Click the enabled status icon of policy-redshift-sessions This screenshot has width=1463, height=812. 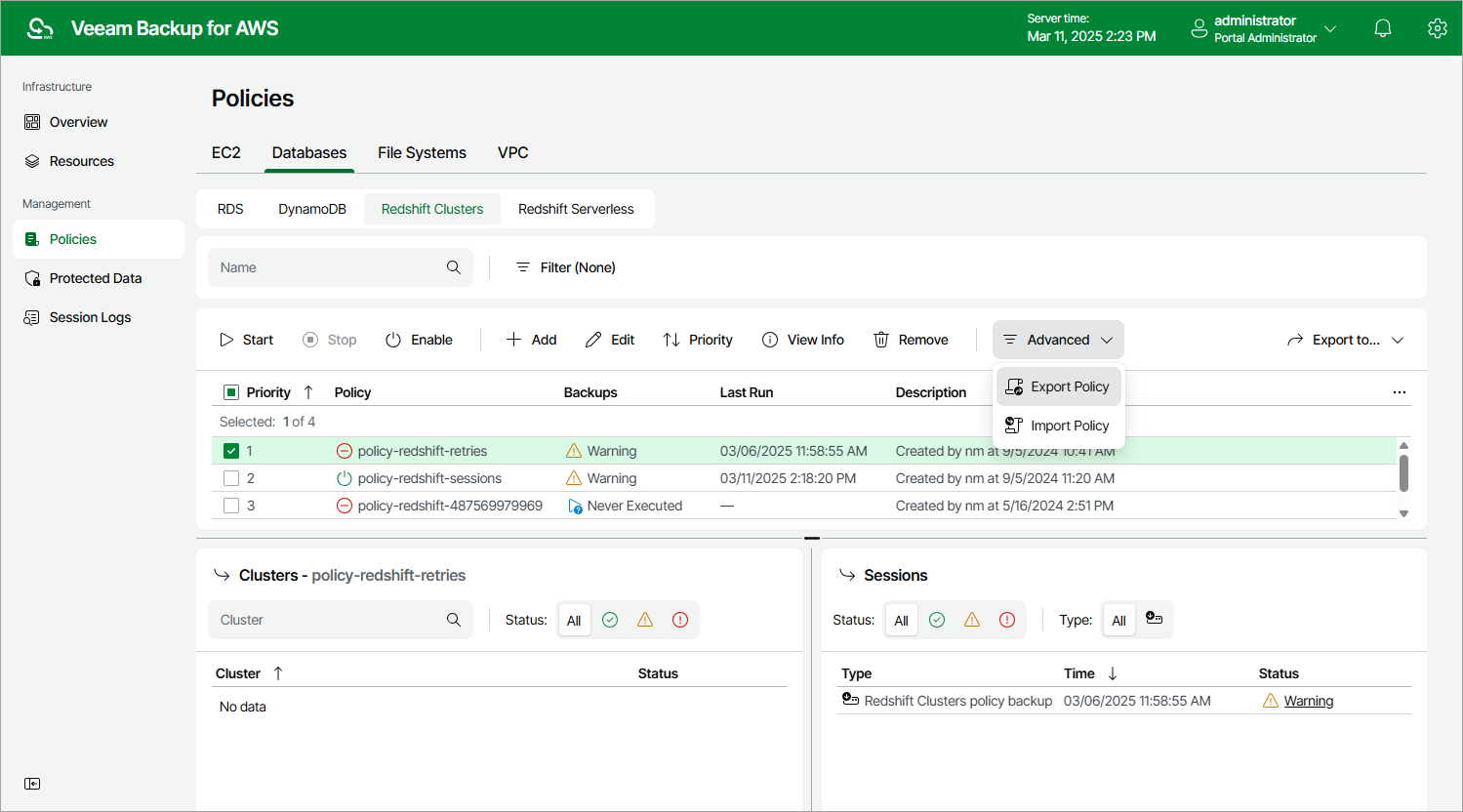pyautogui.click(x=345, y=478)
